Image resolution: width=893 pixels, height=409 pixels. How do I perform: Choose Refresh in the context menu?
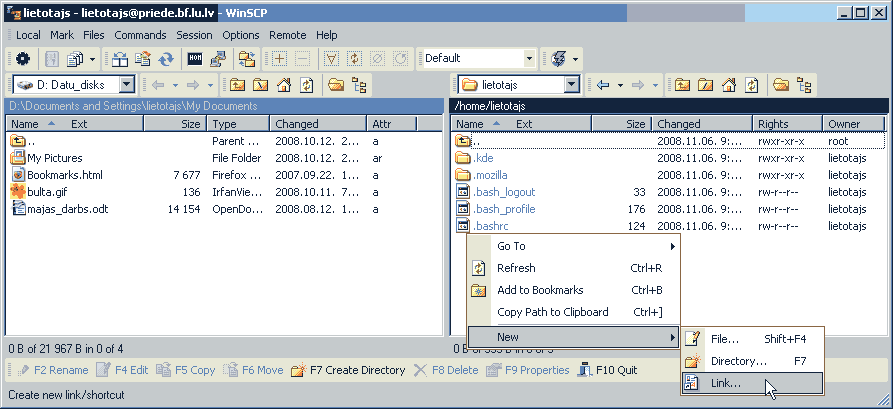pyautogui.click(x=574, y=268)
